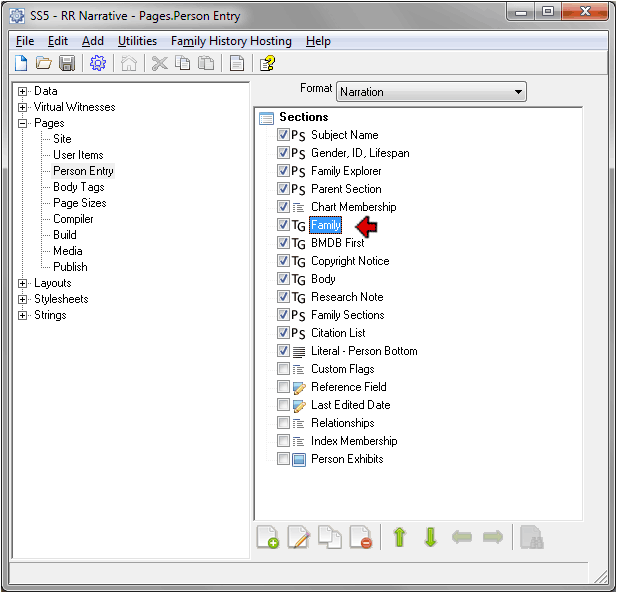
Task: Open the Format dropdown showing Narration
Action: tap(431, 92)
